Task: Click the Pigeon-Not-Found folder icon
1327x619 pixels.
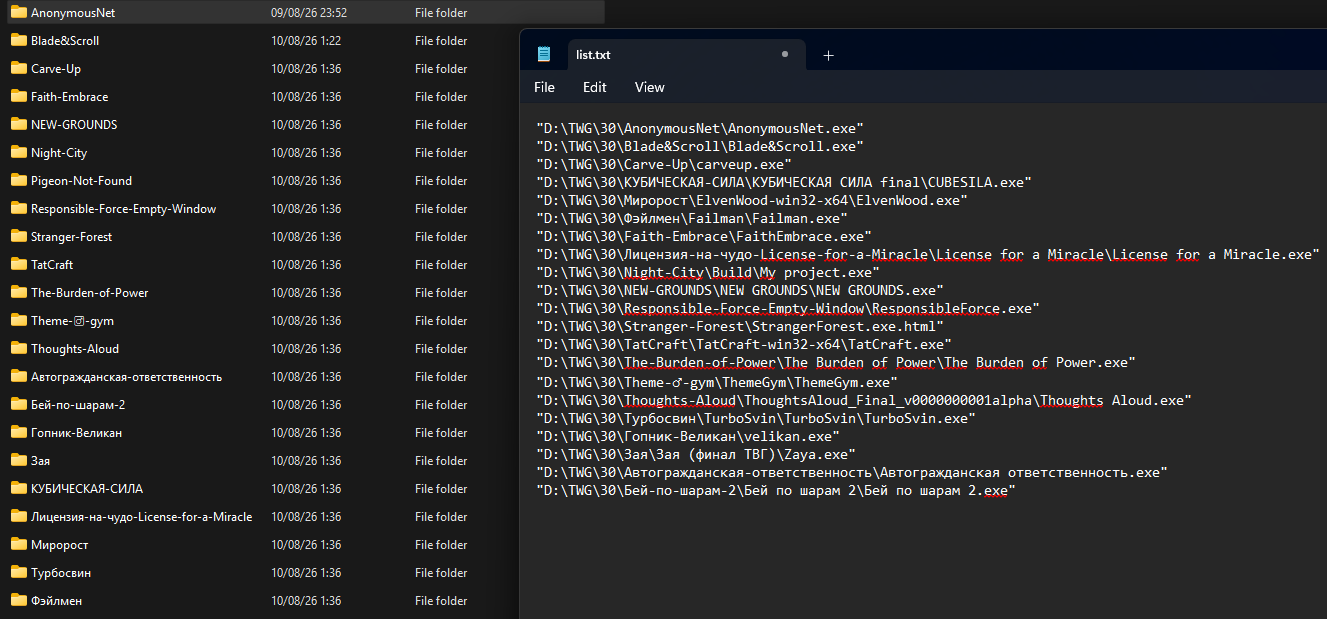Action: [x=18, y=181]
